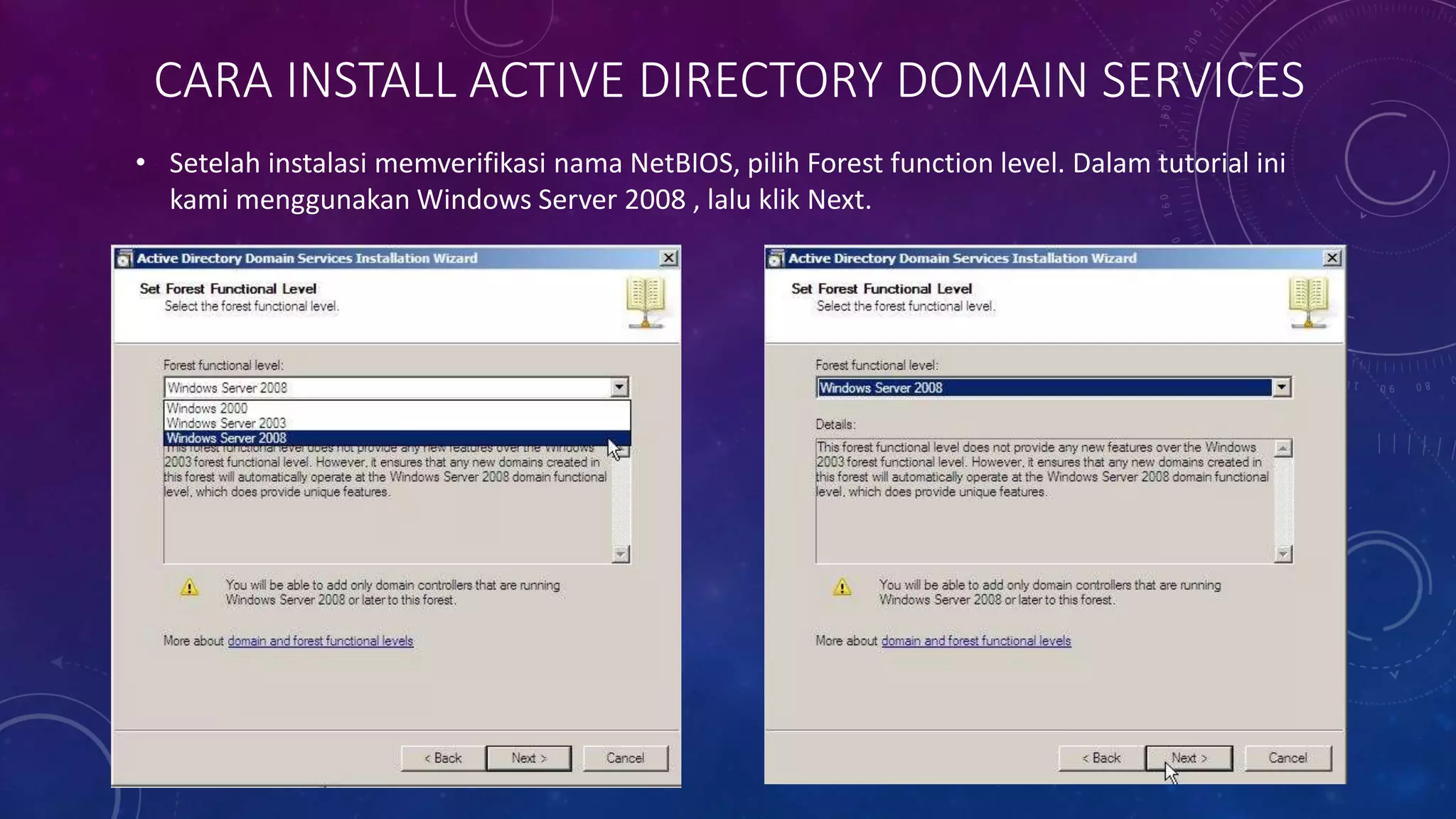The image size is (1456, 819).
Task: Click scroll up arrow in right details box
Action: [x=1283, y=449]
